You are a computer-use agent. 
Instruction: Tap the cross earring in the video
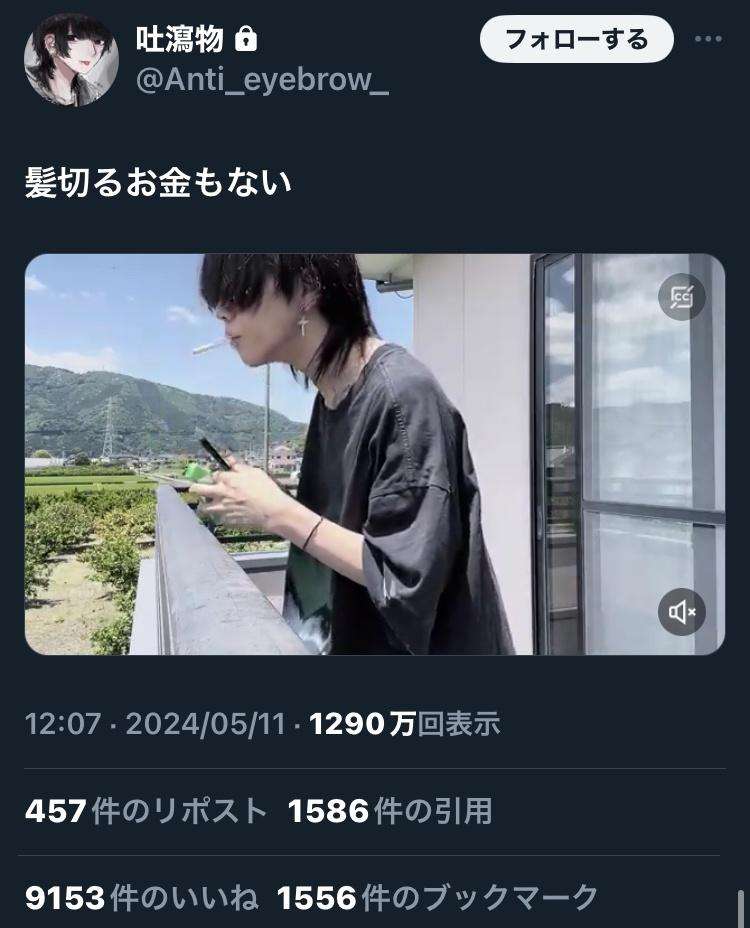click(x=303, y=324)
